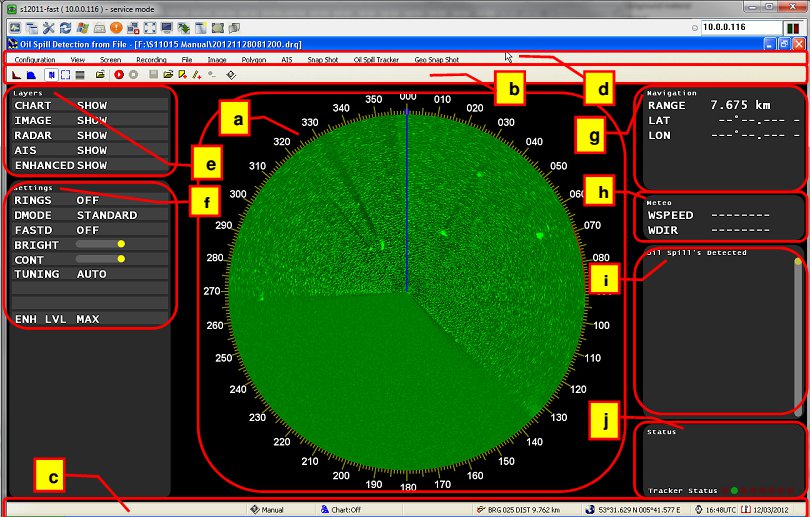811x517 pixels.
Task: Click the dashed rectangle selection icon
Action: pos(65,75)
